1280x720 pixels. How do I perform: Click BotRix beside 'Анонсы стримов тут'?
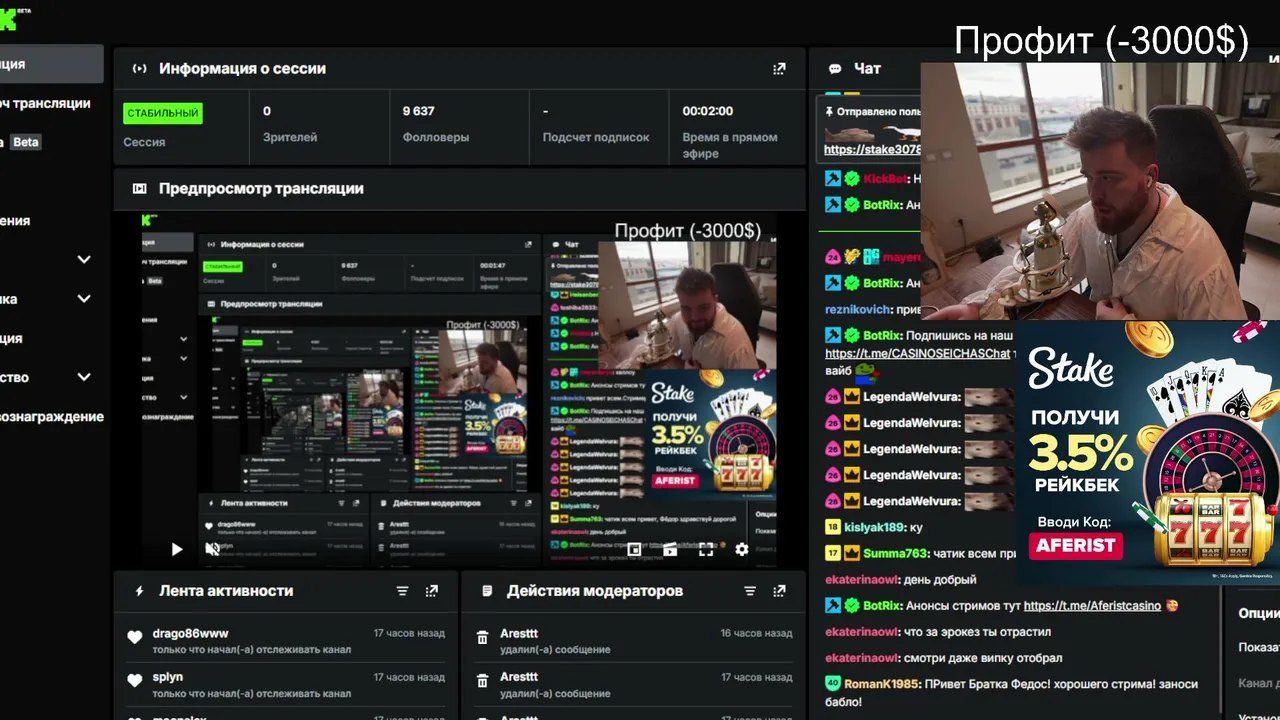883,605
